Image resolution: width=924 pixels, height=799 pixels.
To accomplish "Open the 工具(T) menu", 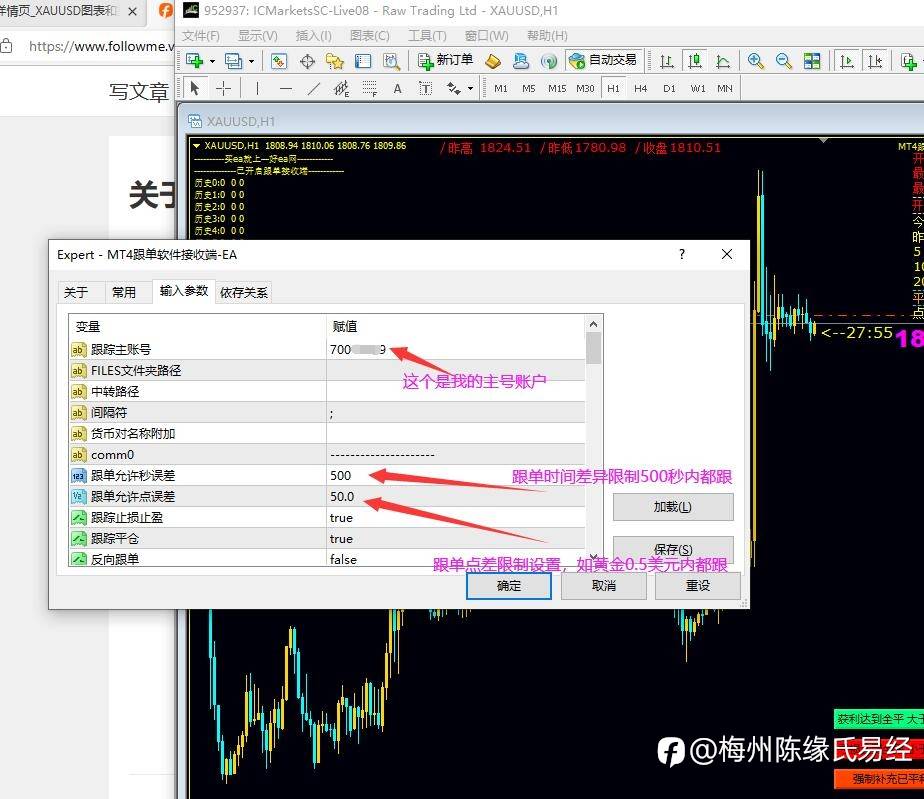I will (x=427, y=36).
